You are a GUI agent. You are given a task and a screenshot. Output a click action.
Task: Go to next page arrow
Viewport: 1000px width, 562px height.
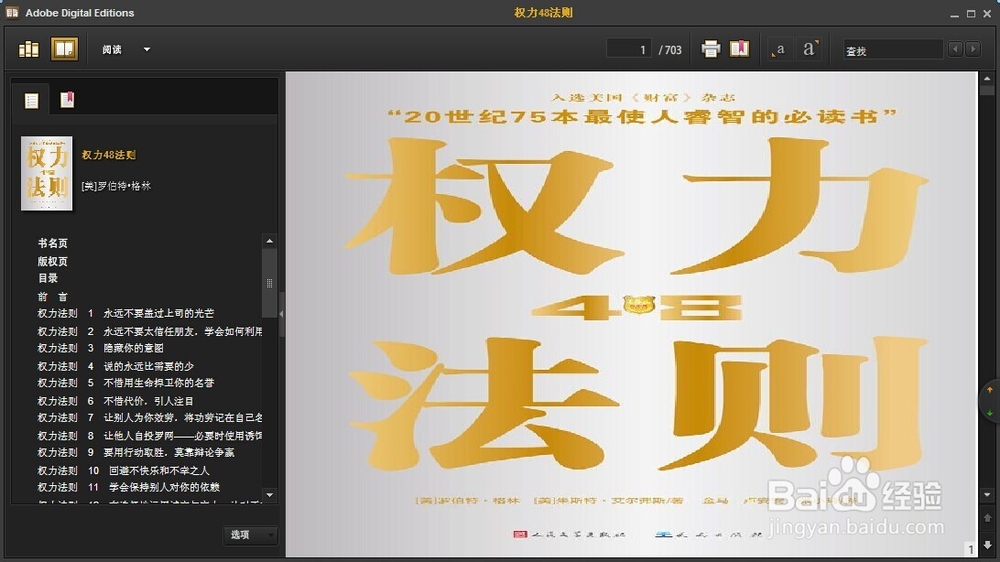pos(987,545)
